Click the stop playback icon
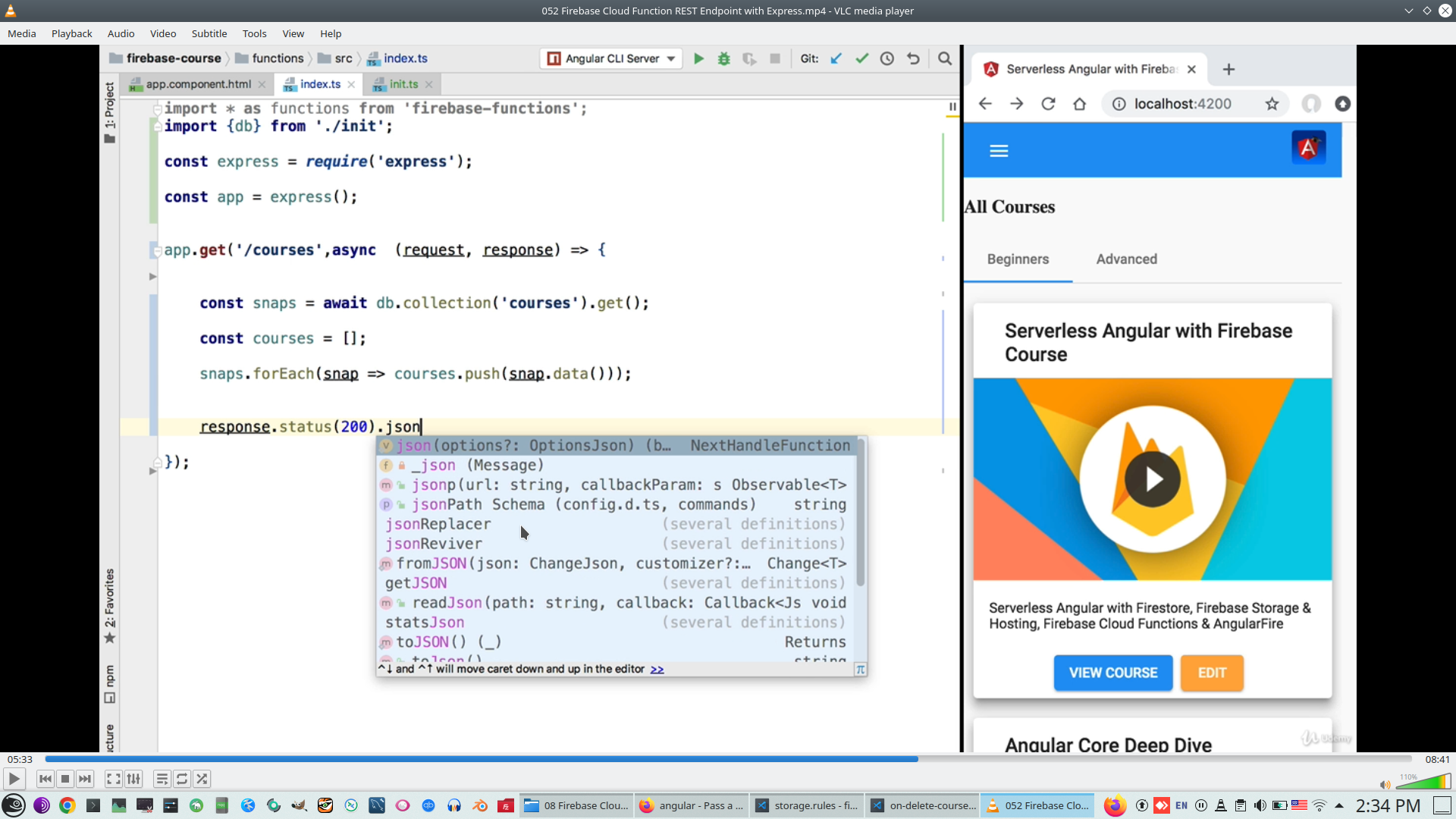1456x819 pixels. [x=65, y=779]
